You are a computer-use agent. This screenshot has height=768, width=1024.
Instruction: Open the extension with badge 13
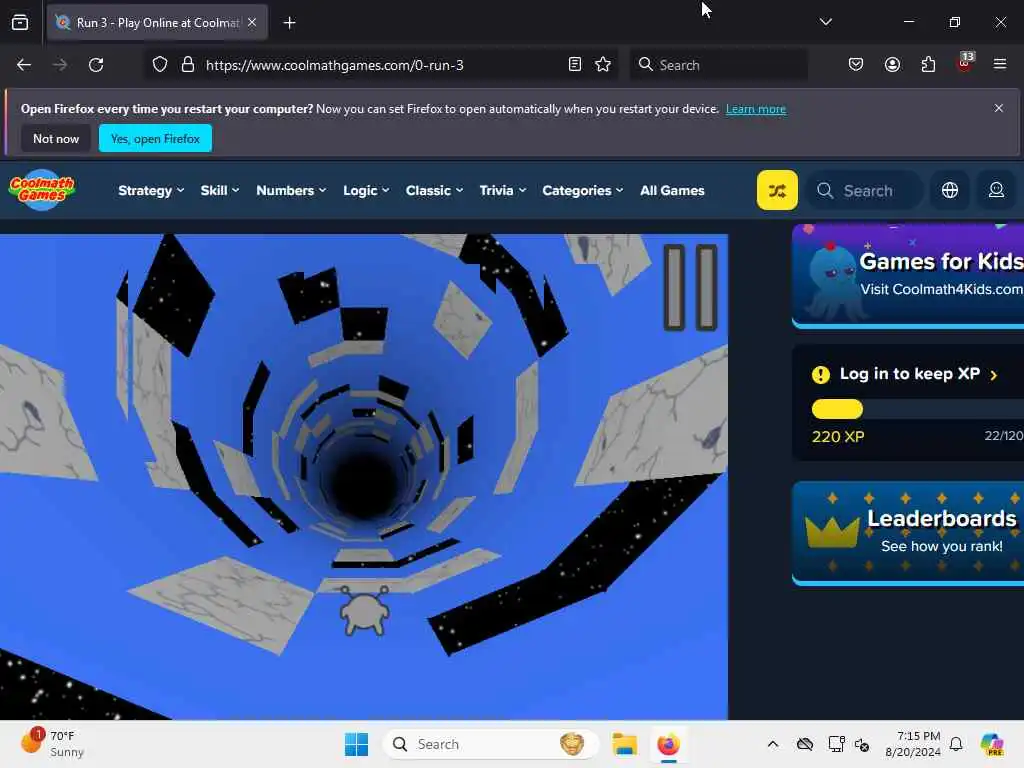coord(965,63)
